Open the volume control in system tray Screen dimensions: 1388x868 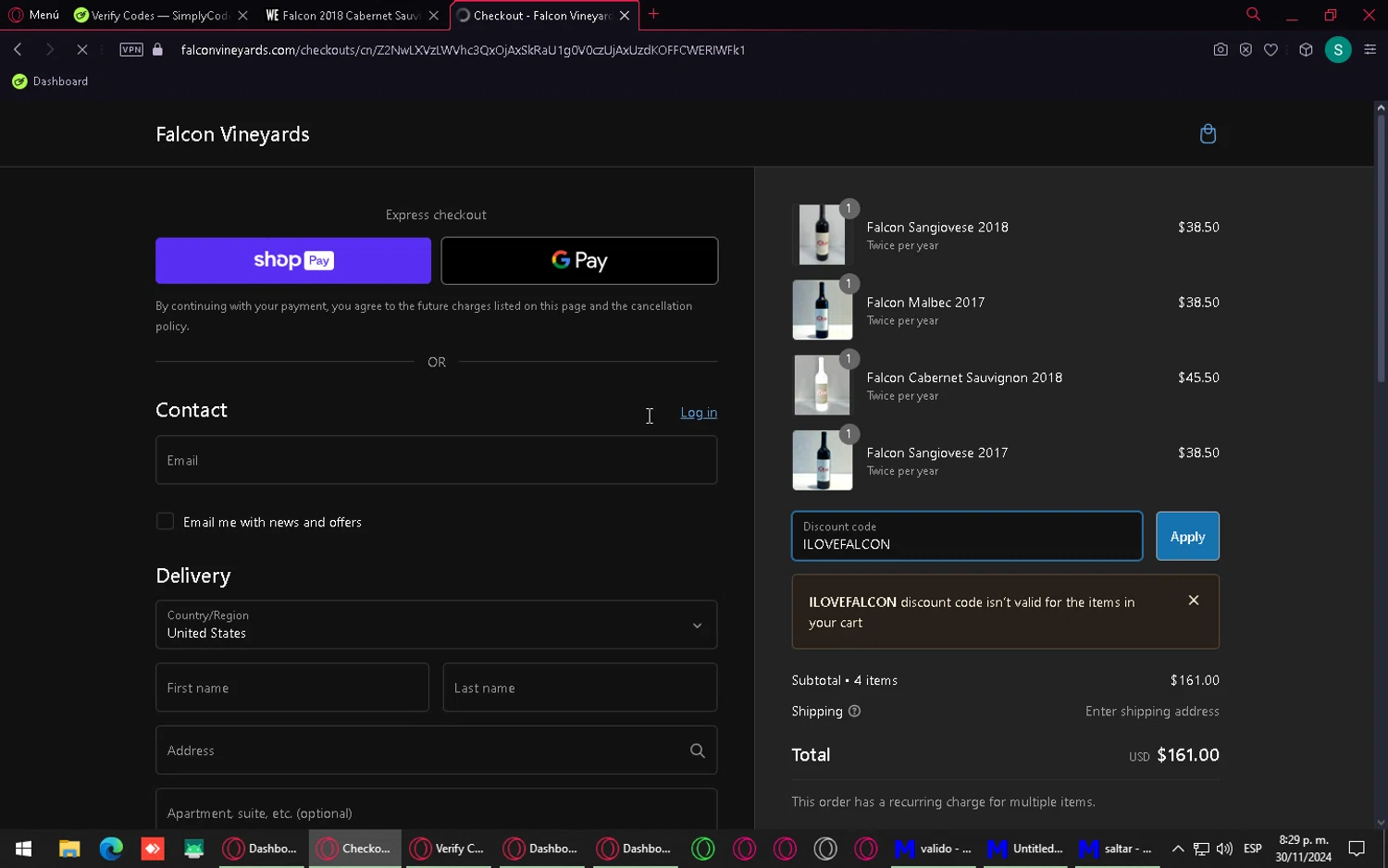click(x=1224, y=849)
